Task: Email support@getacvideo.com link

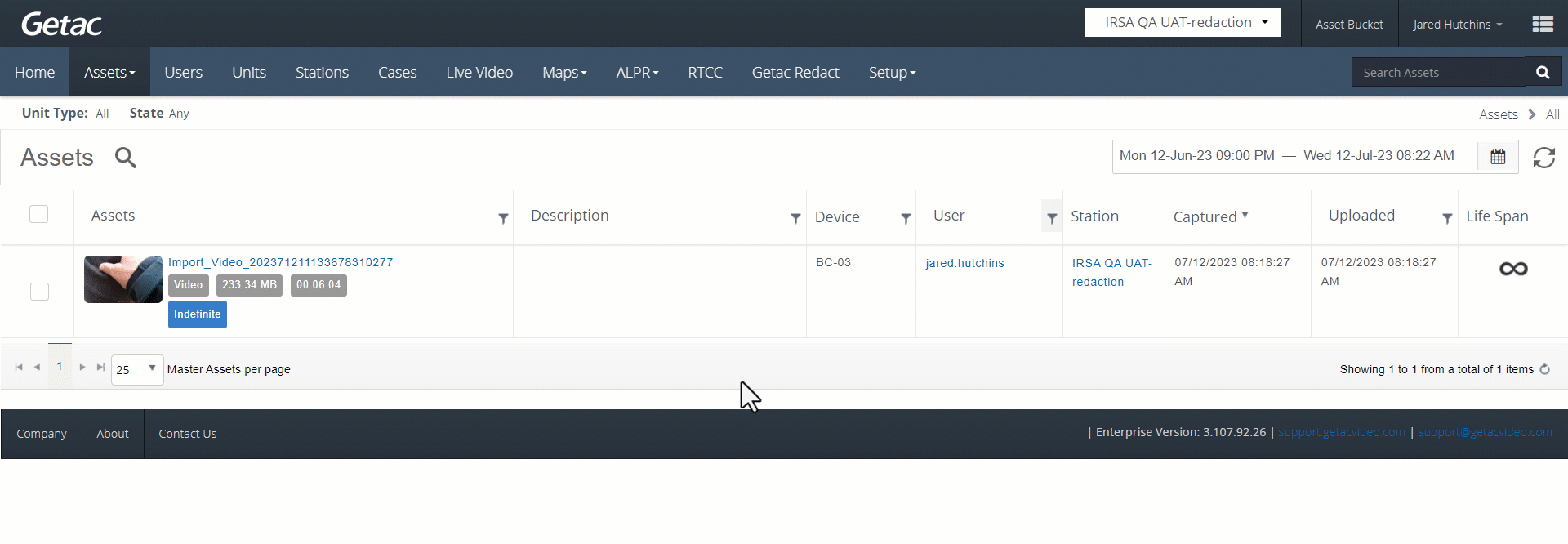Action: click(x=1485, y=432)
